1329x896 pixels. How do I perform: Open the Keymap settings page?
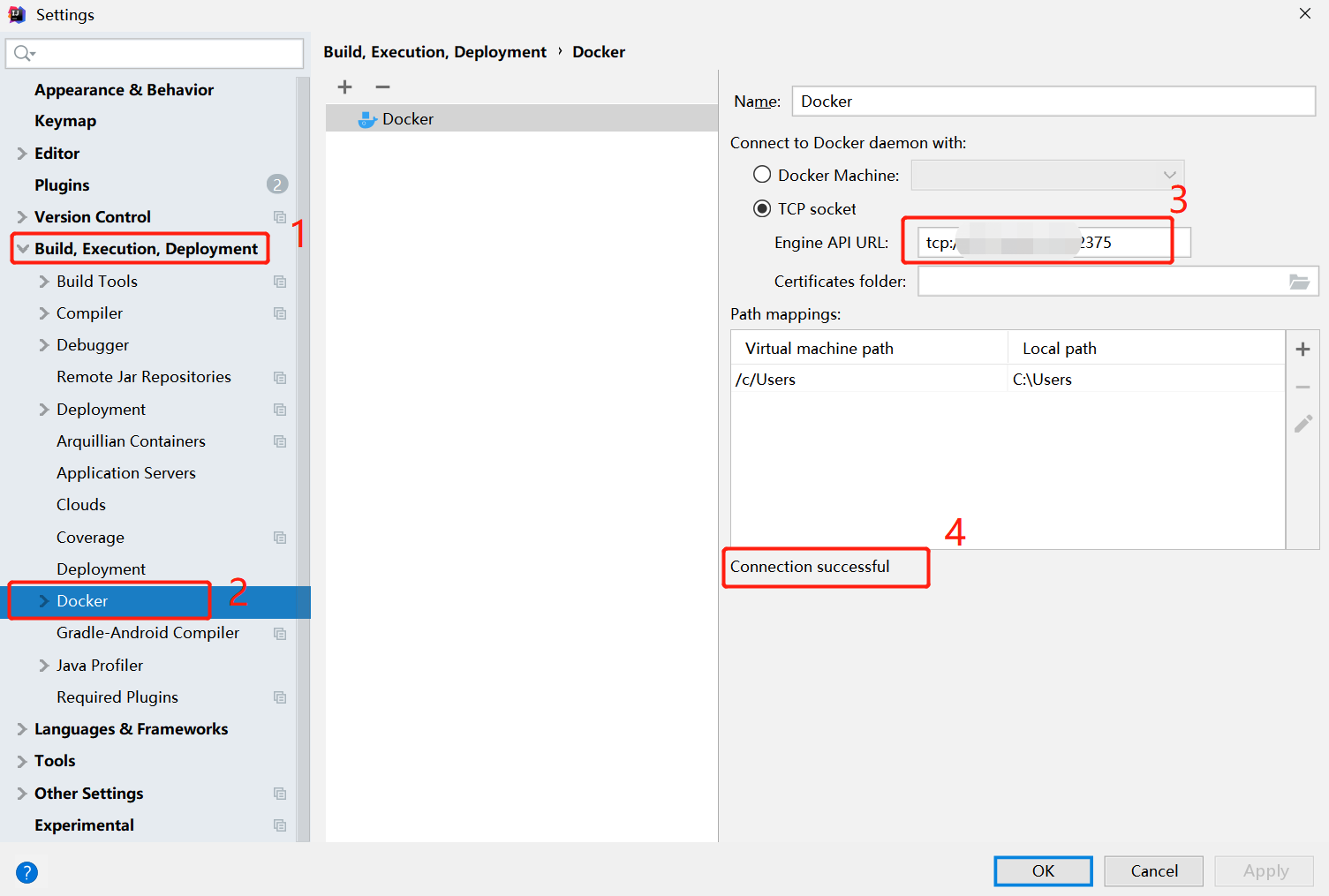tap(65, 121)
